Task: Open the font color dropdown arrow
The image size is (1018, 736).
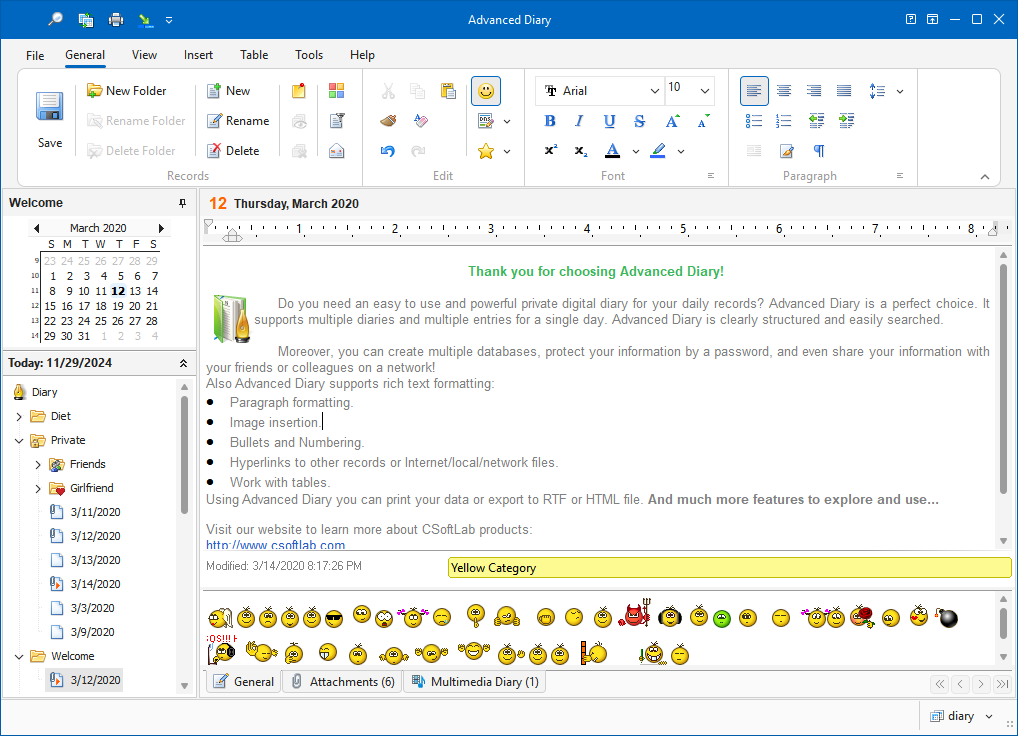Action: [636, 151]
